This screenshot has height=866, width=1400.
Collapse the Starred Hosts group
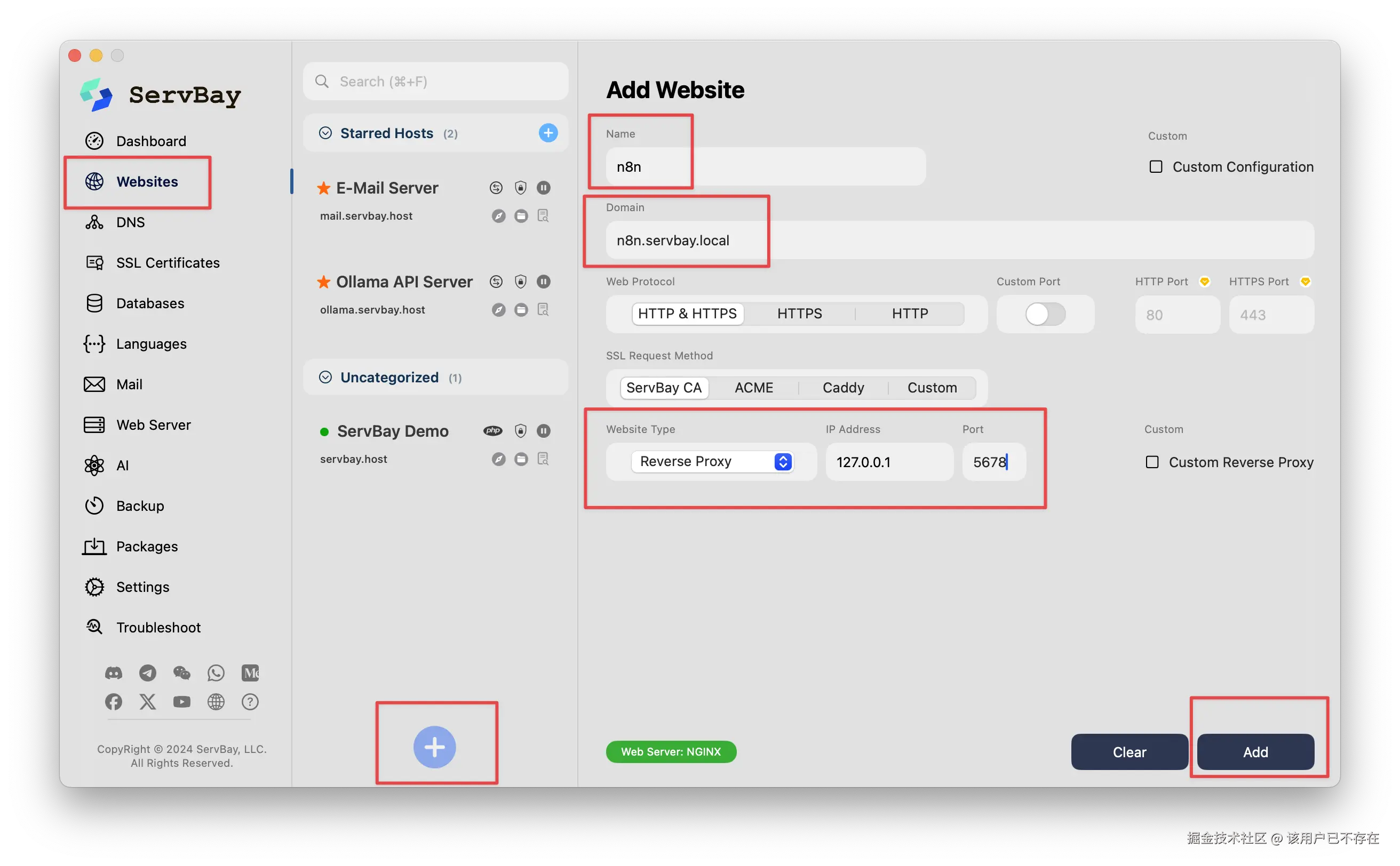(x=325, y=133)
